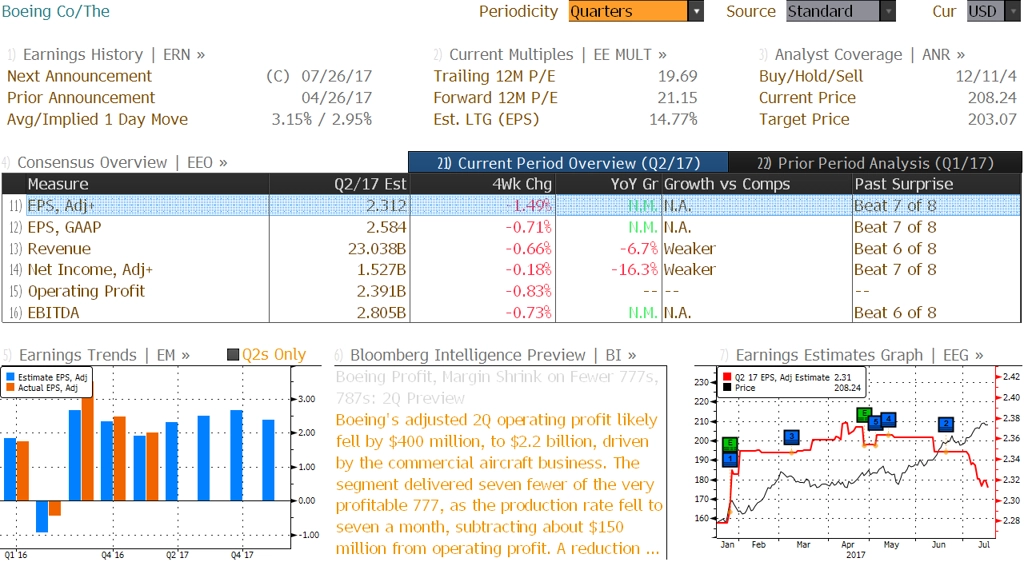Viewport: 1024px width, 562px height.
Task: Toggle the Q2s Only checkbox
Action: pyautogui.click(x=232, y=355)
